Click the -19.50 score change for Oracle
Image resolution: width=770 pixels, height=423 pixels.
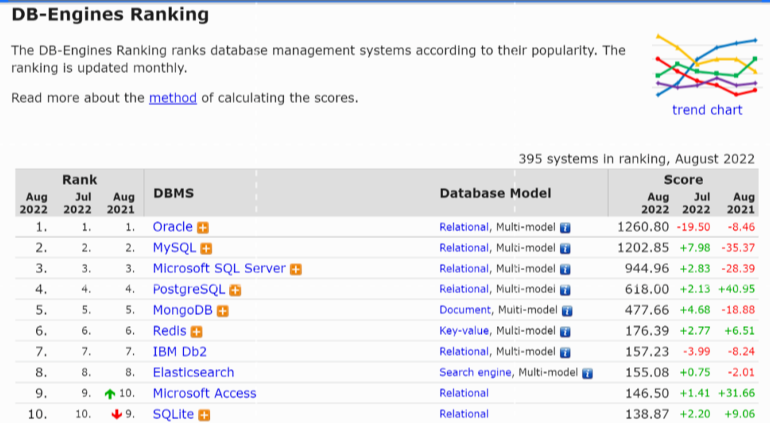[693, 227]
